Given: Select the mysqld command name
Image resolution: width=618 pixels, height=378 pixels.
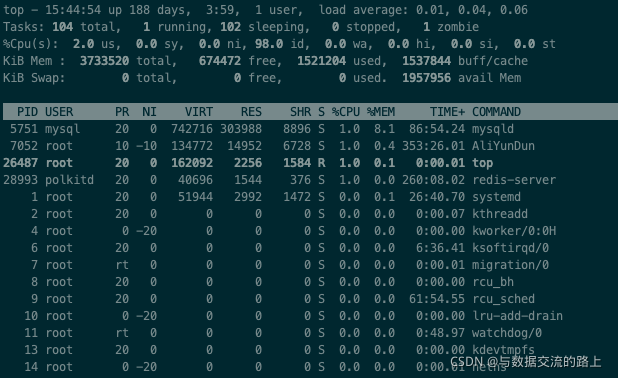Looking at the screenshot, I should tap(493, 129).
